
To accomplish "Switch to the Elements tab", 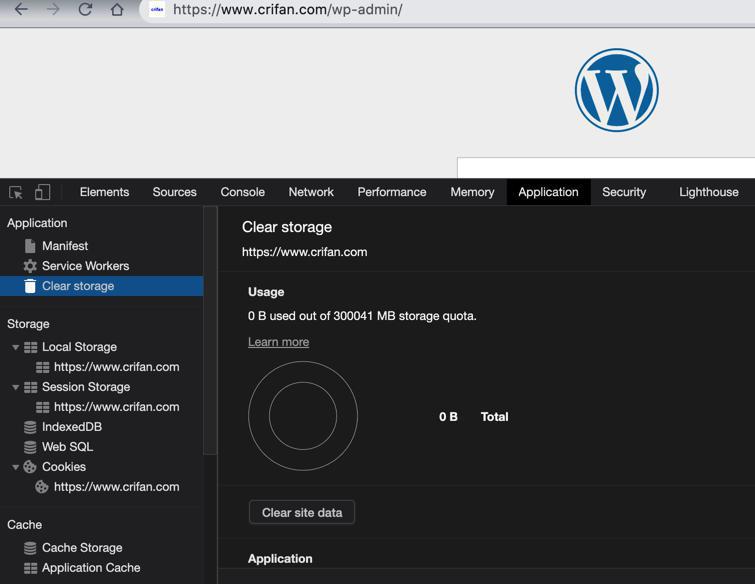I will click(x=104, y=192).
